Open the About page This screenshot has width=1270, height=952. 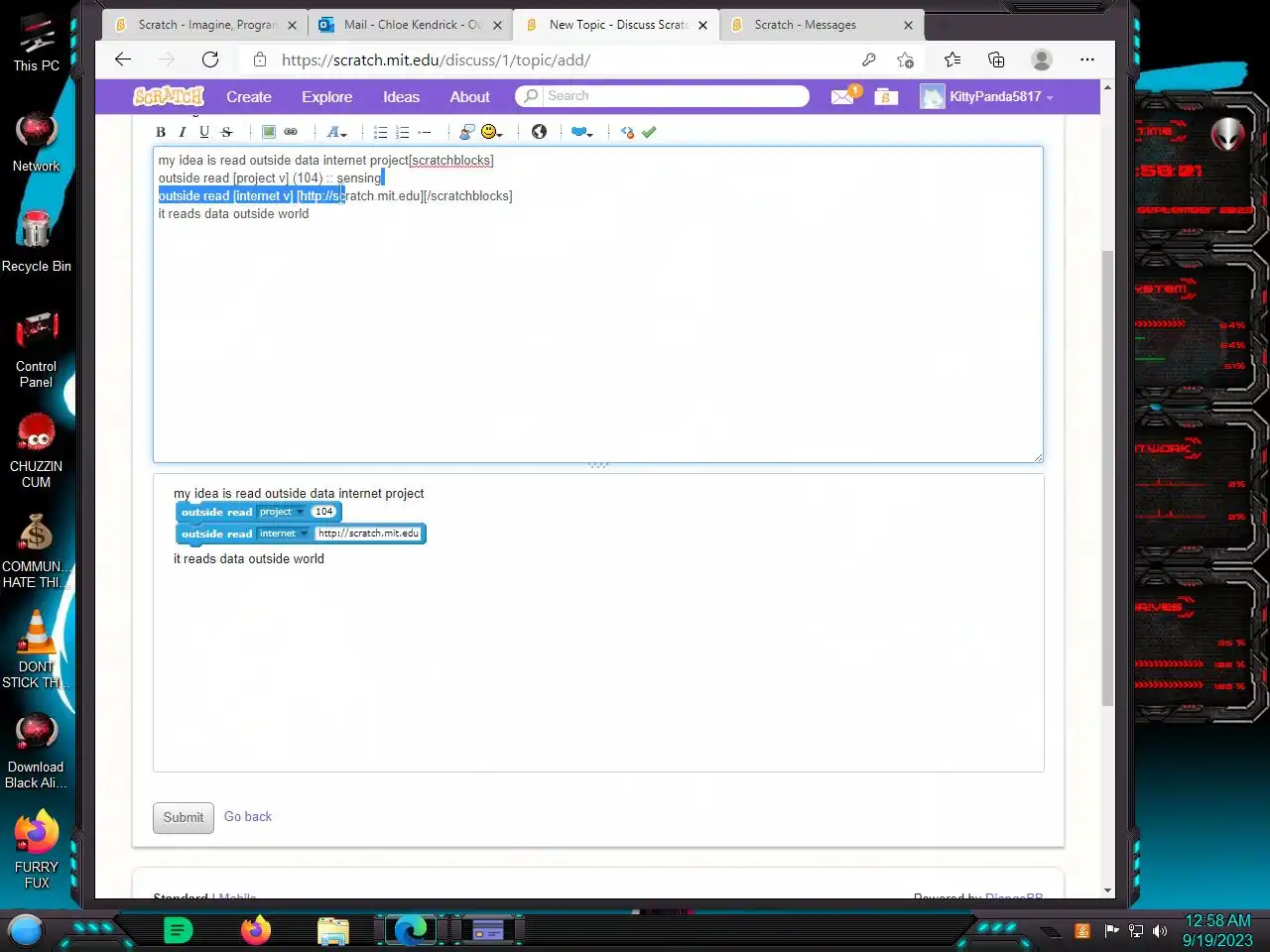pyautogui.click(x=469, y=97)
